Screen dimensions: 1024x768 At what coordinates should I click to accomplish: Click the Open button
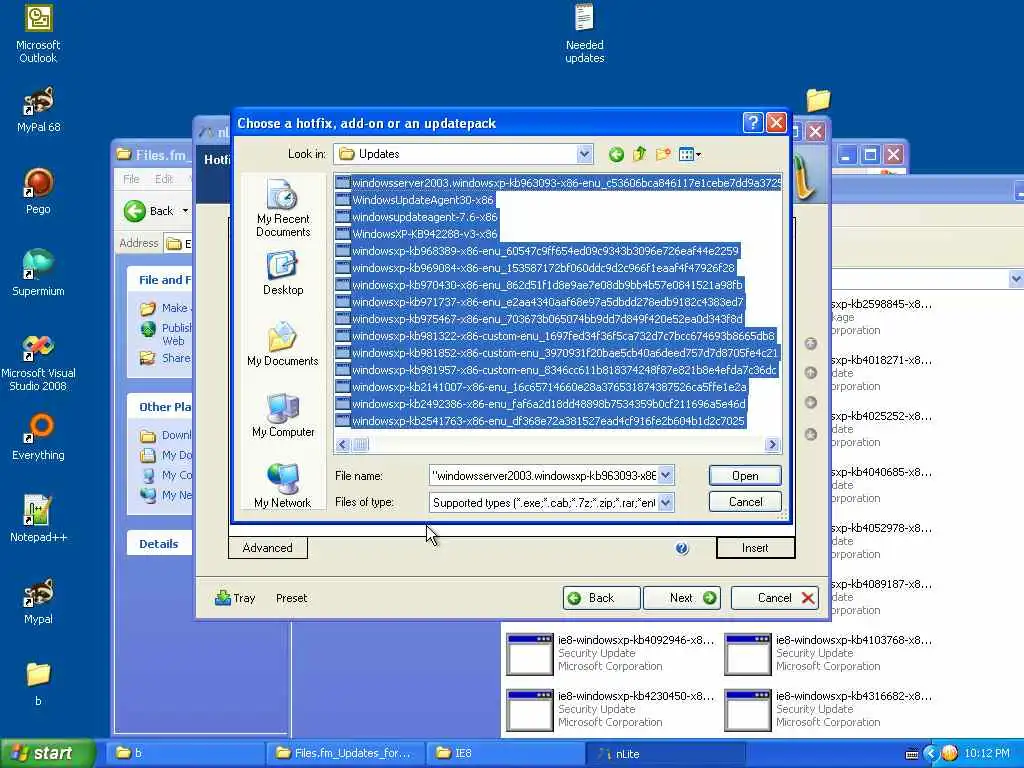(745, 475)
